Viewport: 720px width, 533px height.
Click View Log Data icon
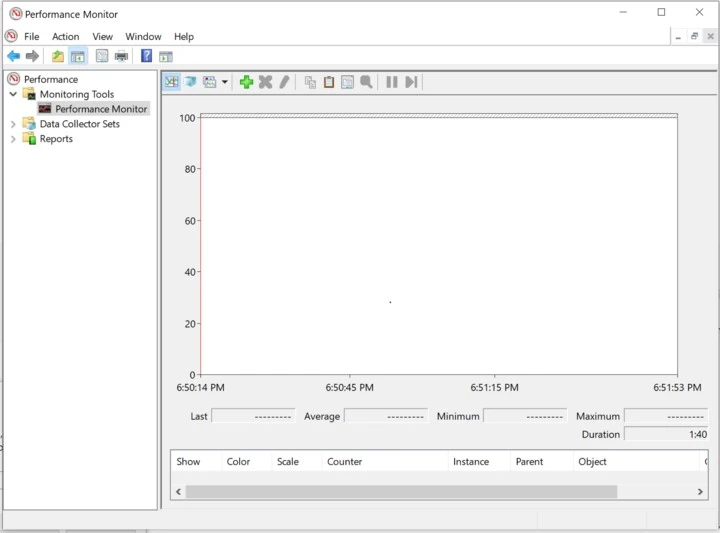point(190,82)
